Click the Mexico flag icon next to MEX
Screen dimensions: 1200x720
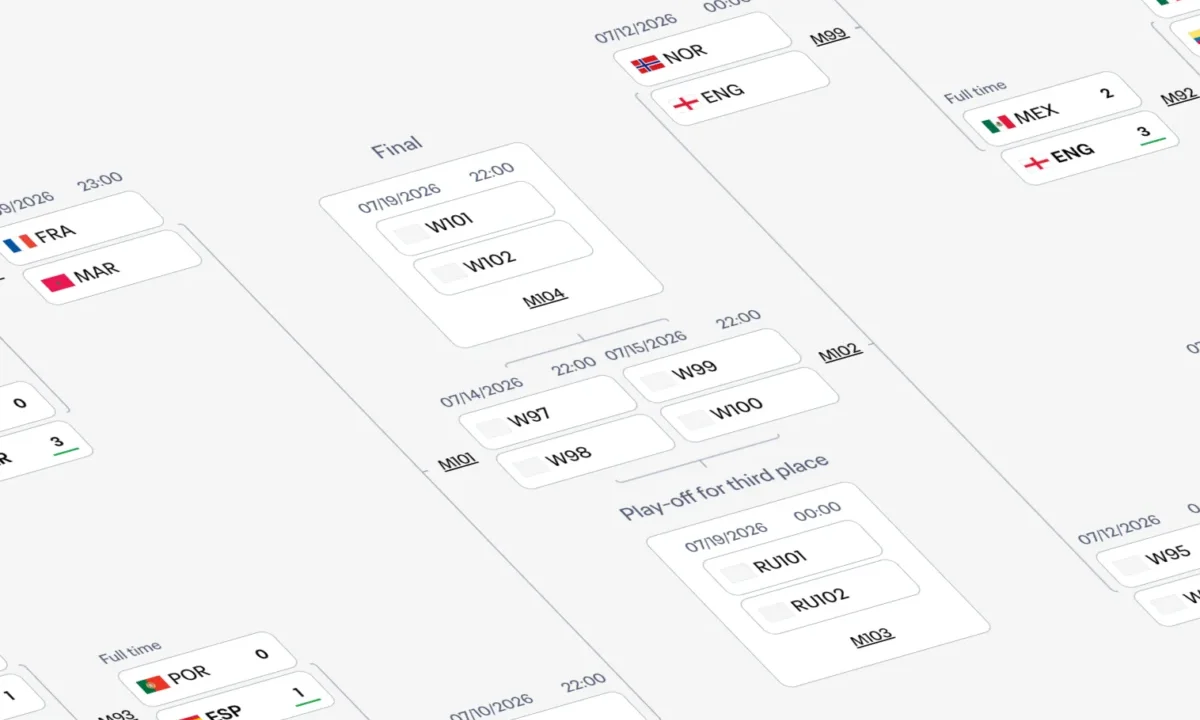coord(997,124)
